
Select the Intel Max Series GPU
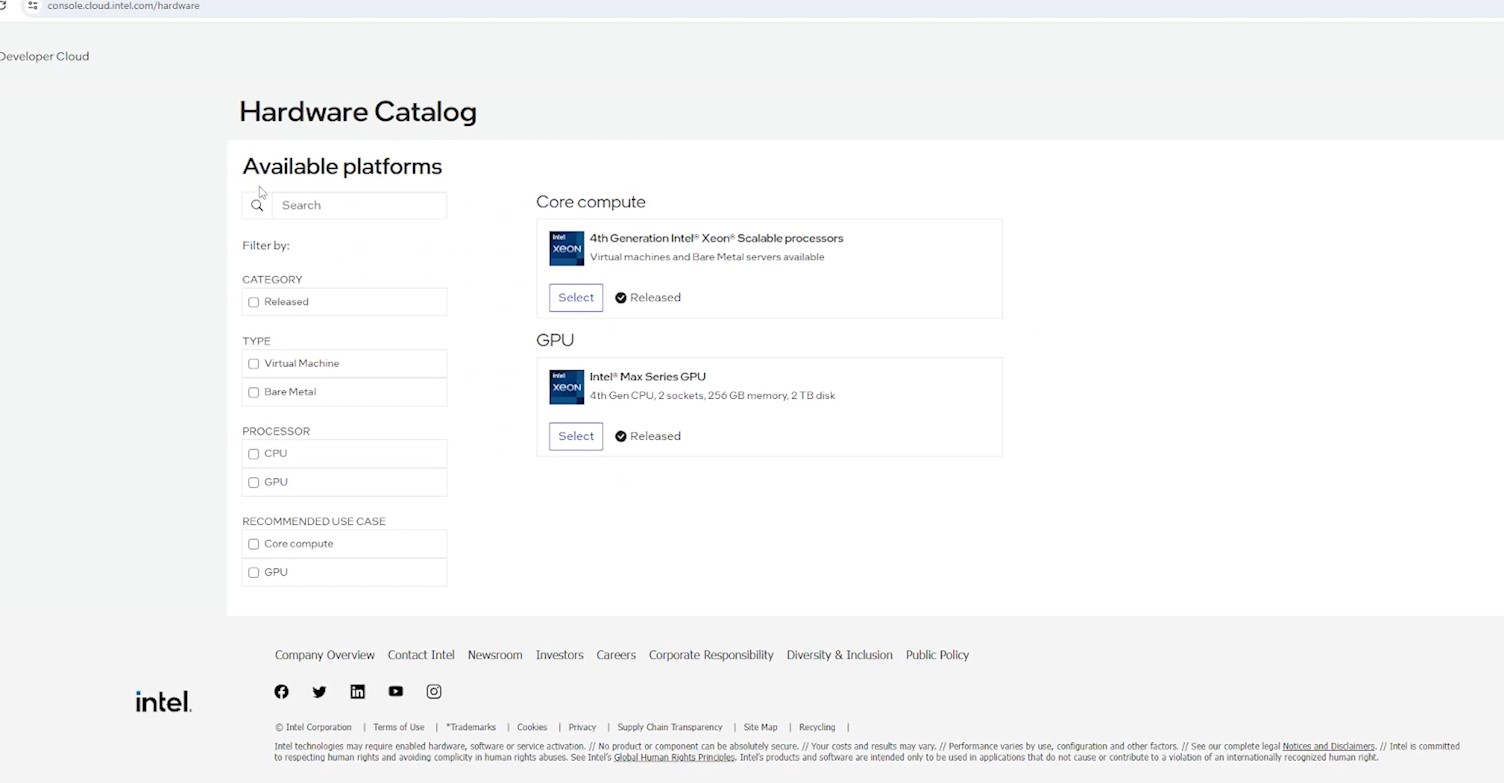tap(576, 436)
